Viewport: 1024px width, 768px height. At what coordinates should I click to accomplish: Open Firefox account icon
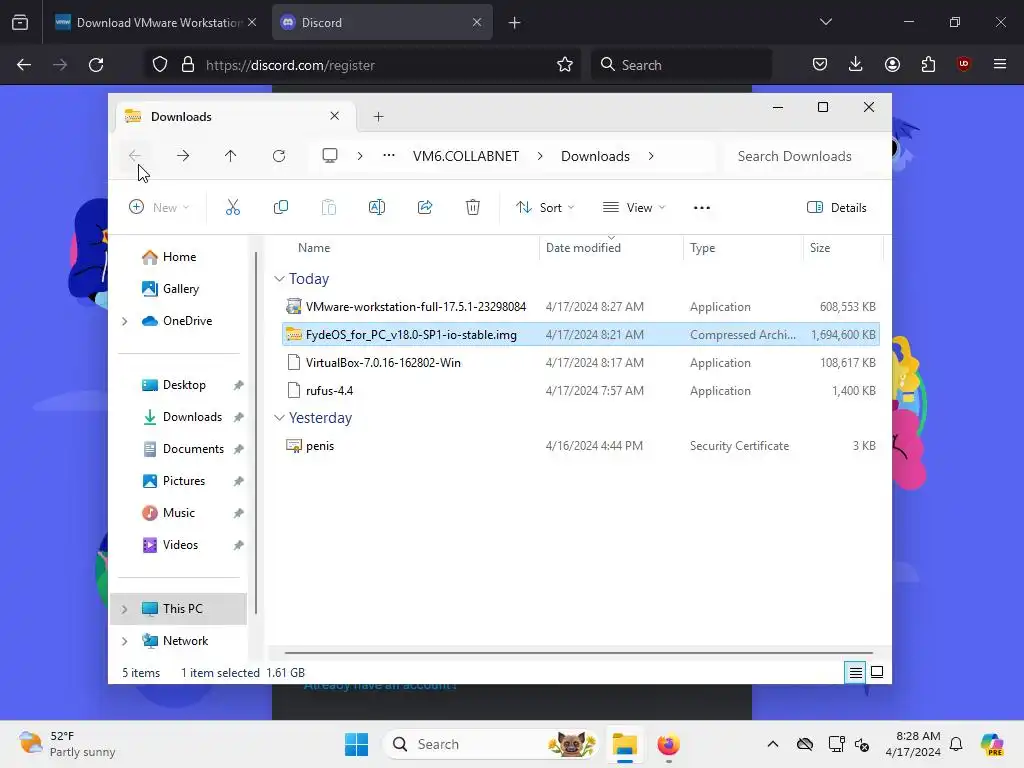coord(892,64)
